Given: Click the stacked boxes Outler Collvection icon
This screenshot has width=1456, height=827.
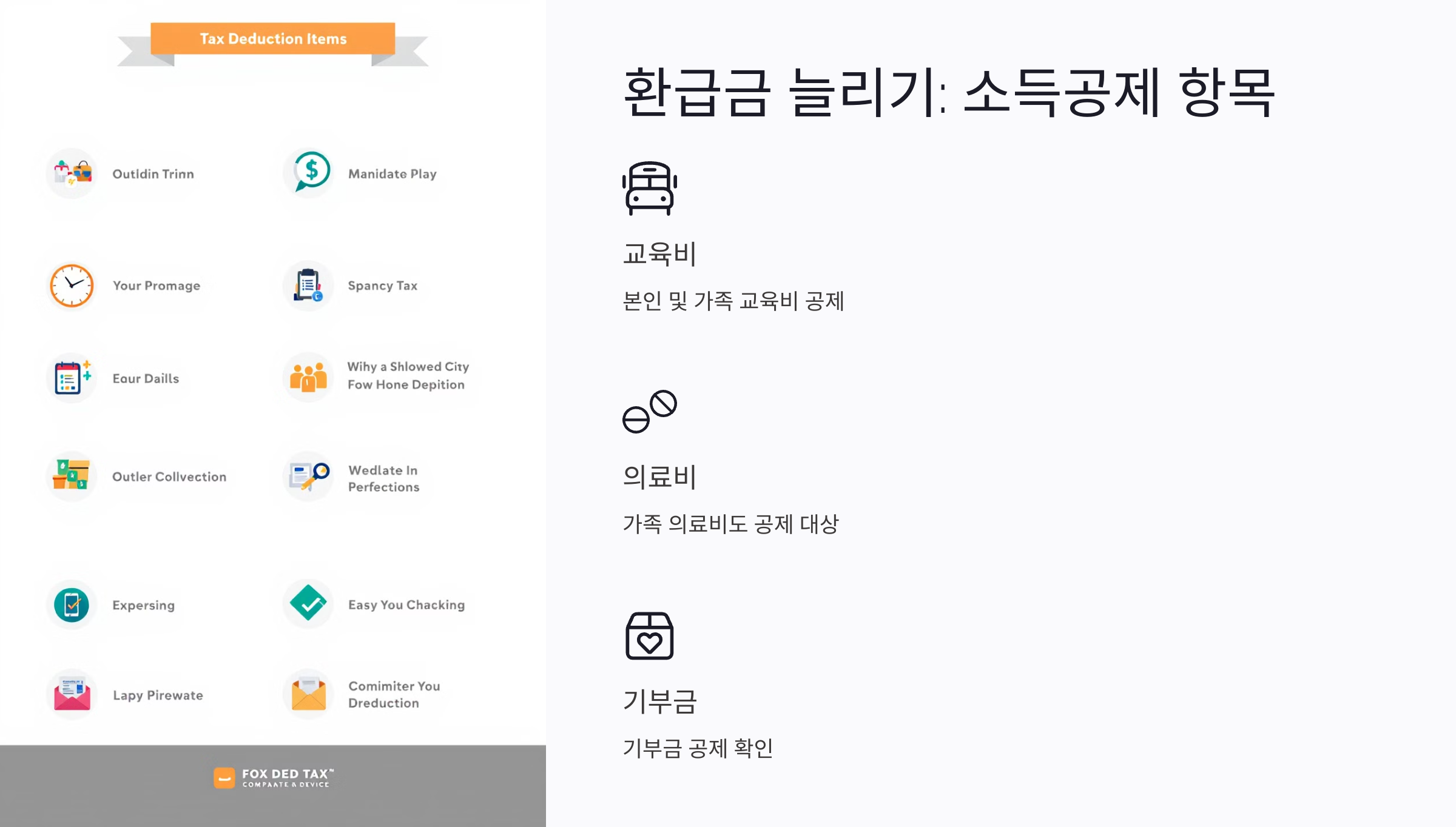Looking at the screenshot, I should (71, 477).
